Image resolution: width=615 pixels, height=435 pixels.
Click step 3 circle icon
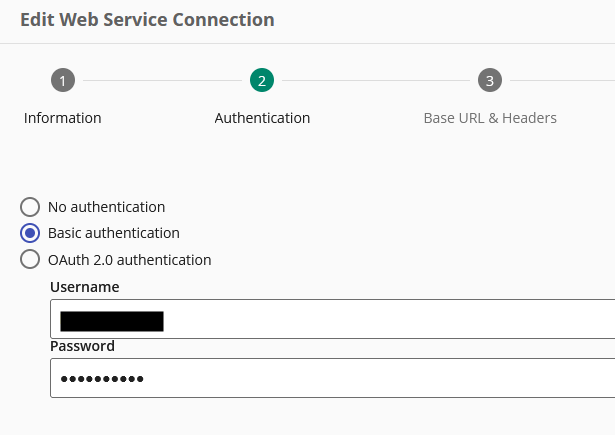tap(490, 80)
